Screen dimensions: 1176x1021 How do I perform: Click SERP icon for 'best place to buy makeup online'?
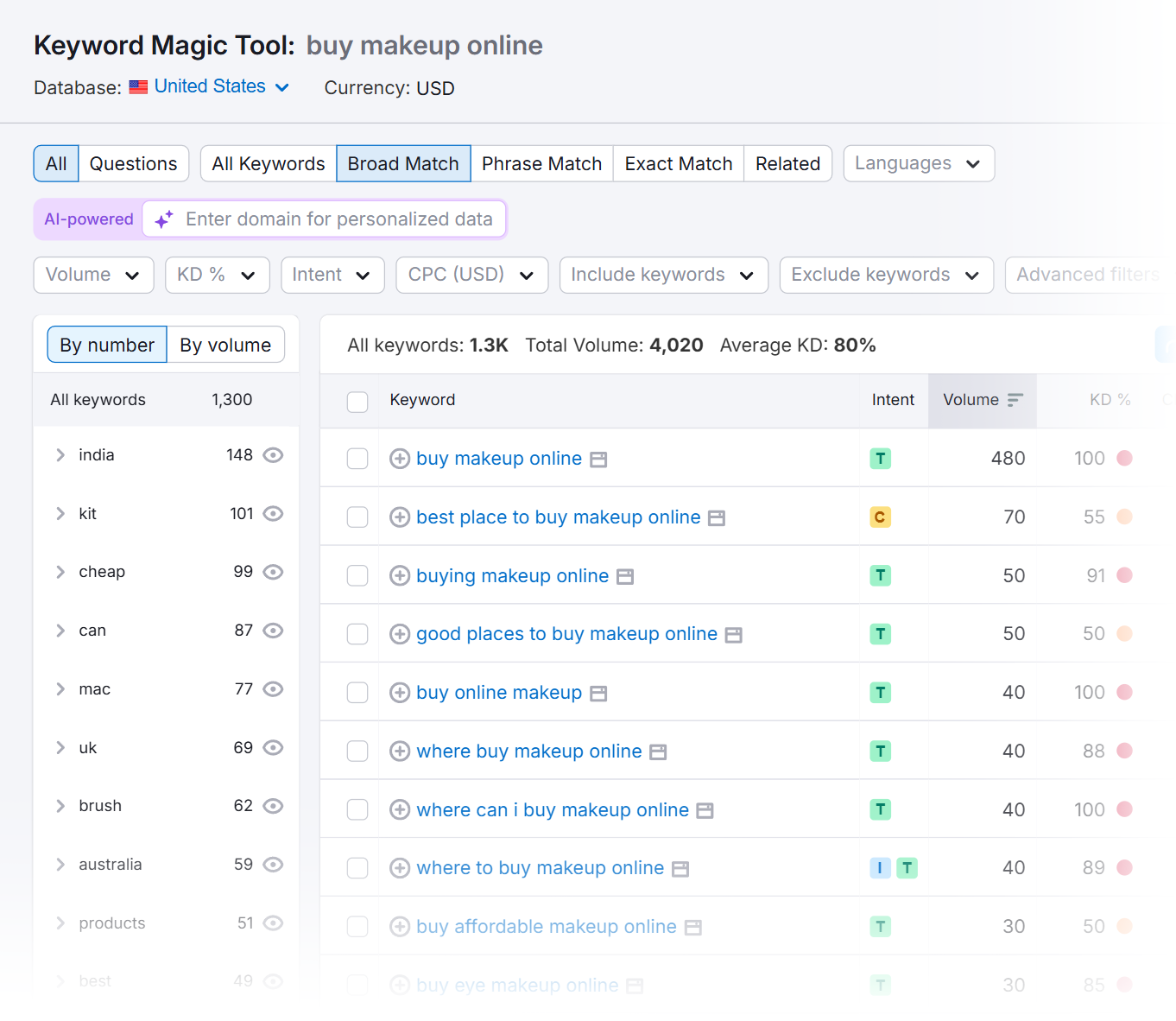[x=717, y=518]
